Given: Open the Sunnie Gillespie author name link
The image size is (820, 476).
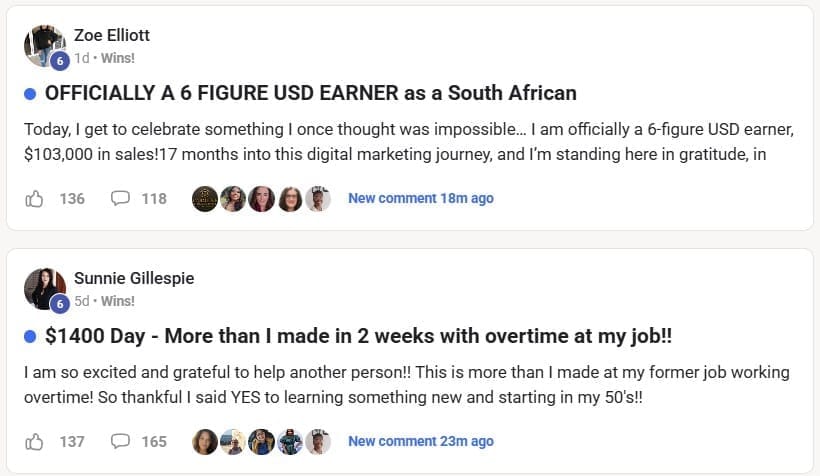Looking at the screenshot, I should click(x=134, y=278).
